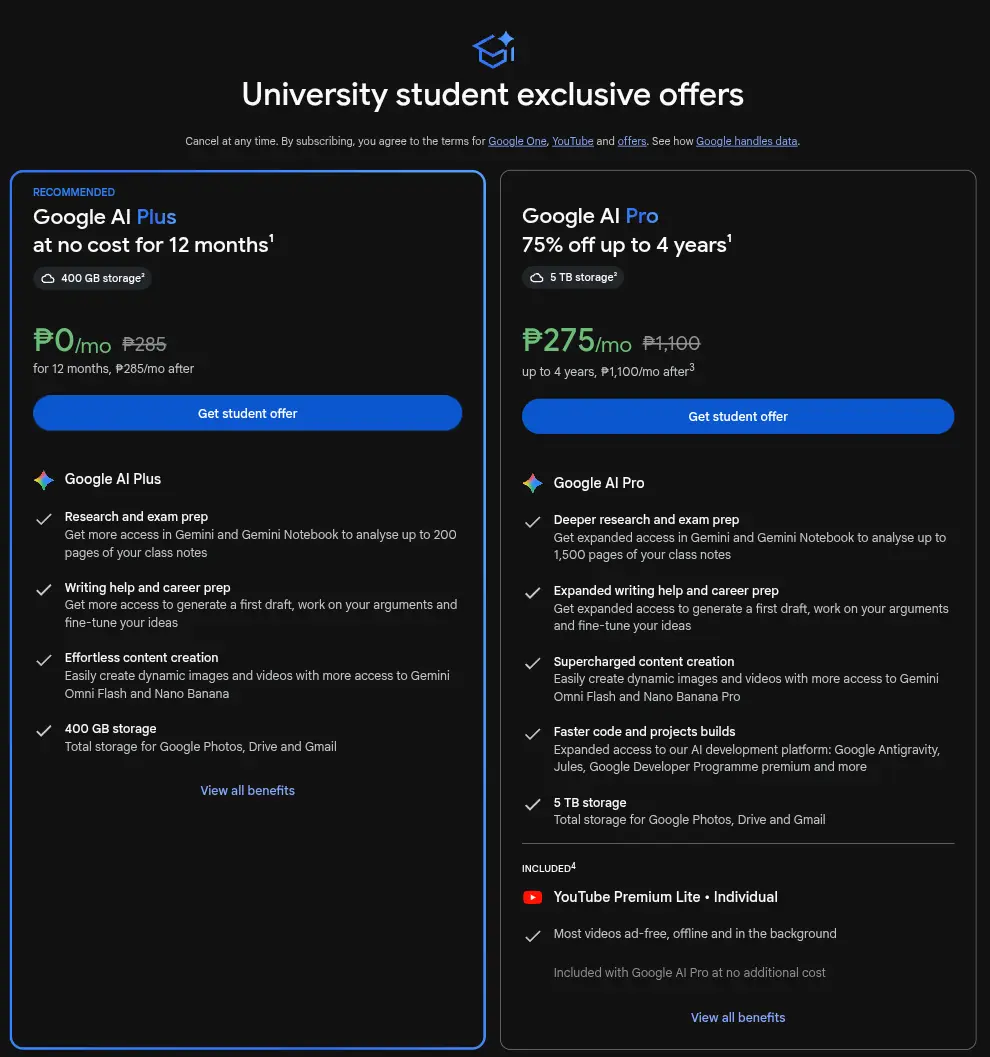Get student offer for Google AI Plus

click(247, 413)
